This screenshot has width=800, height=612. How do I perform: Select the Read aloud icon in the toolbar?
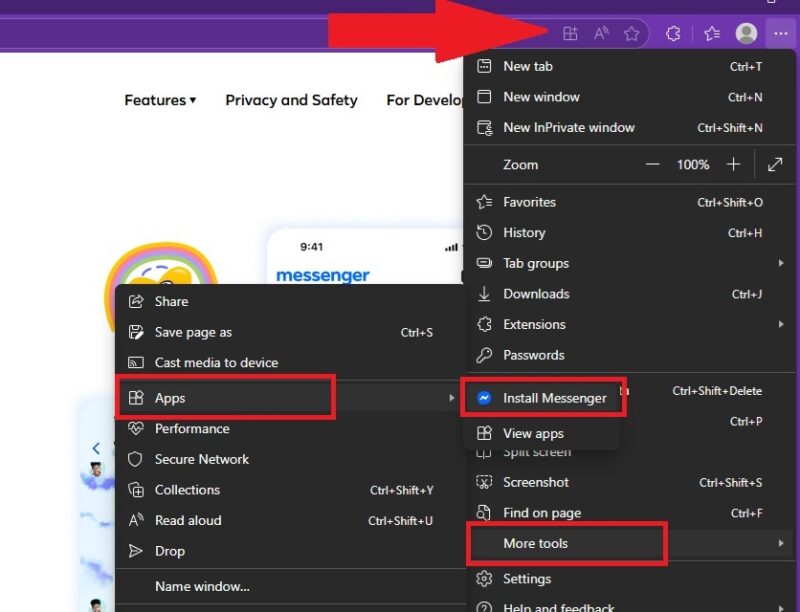[601, 33]
